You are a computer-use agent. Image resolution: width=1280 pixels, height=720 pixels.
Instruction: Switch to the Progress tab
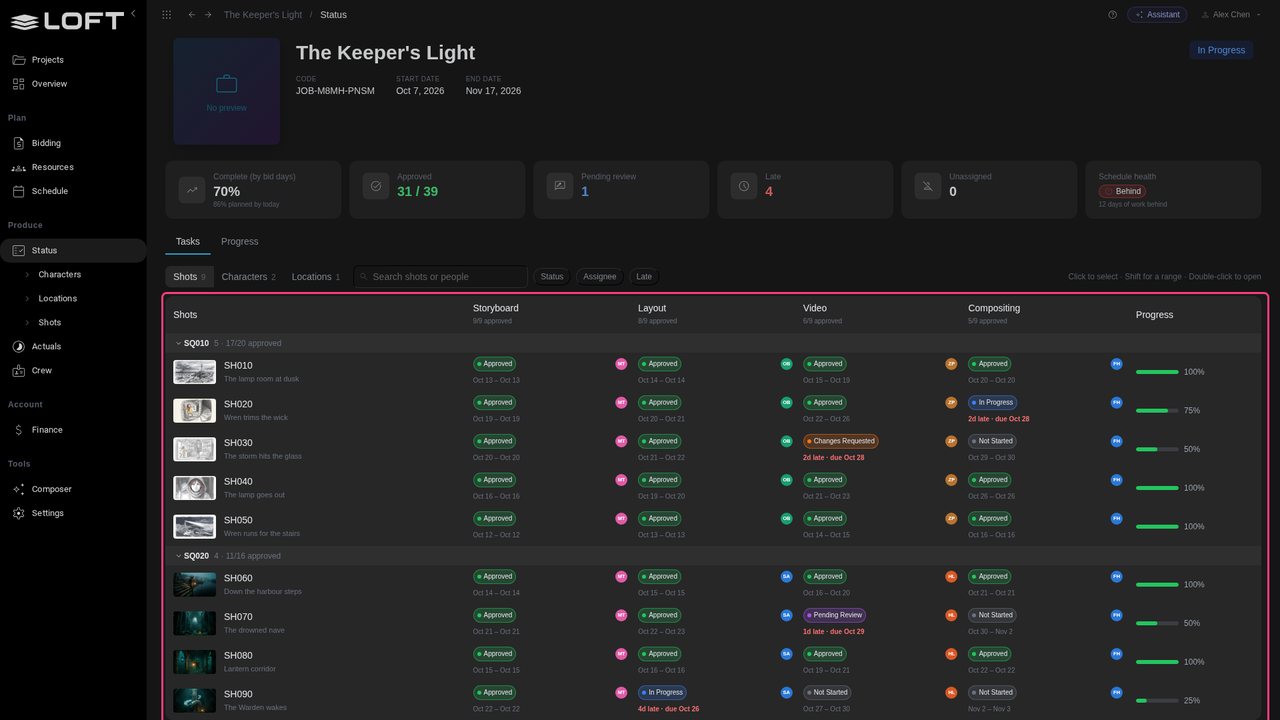click(x=240, y=241)
